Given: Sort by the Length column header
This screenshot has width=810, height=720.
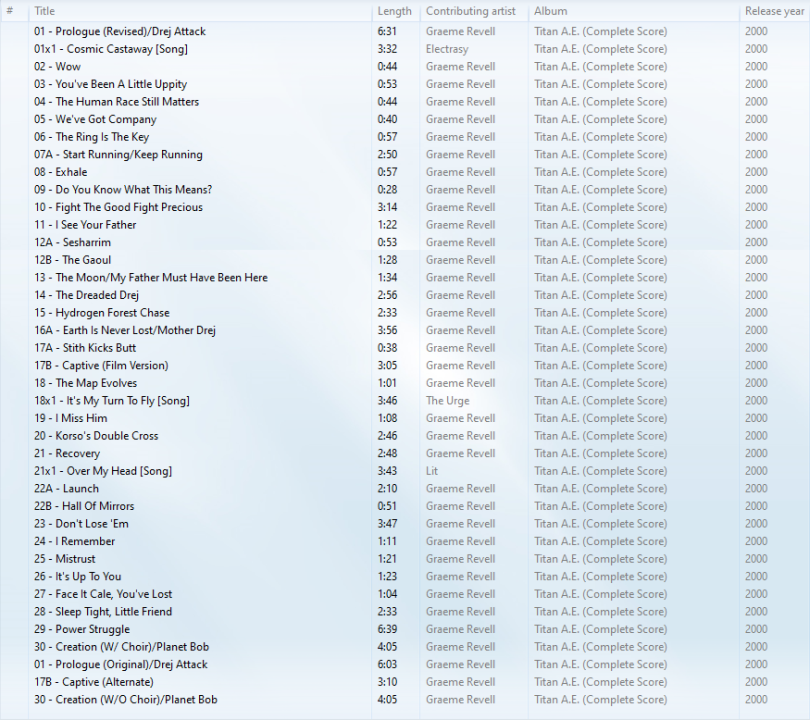Looking at the screenshot, I should [x=396, y=11].
